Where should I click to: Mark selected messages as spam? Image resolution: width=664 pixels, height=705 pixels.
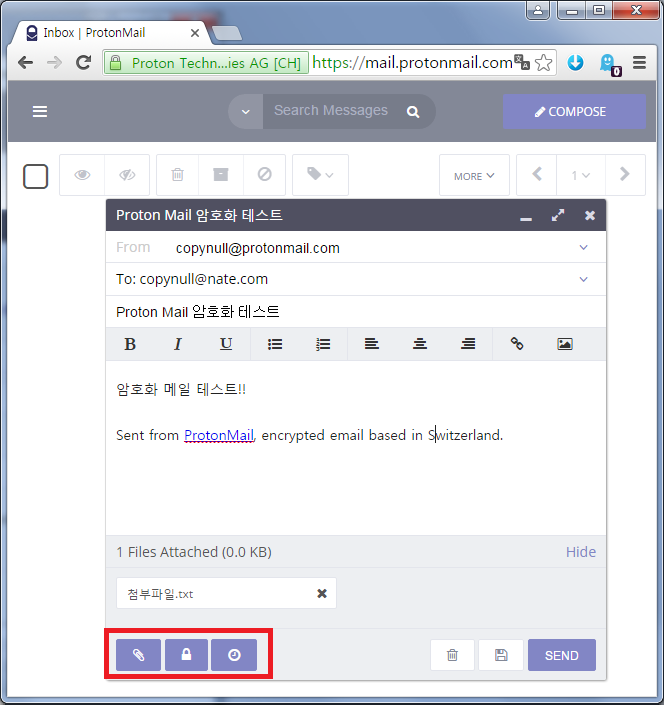[264, 174]
